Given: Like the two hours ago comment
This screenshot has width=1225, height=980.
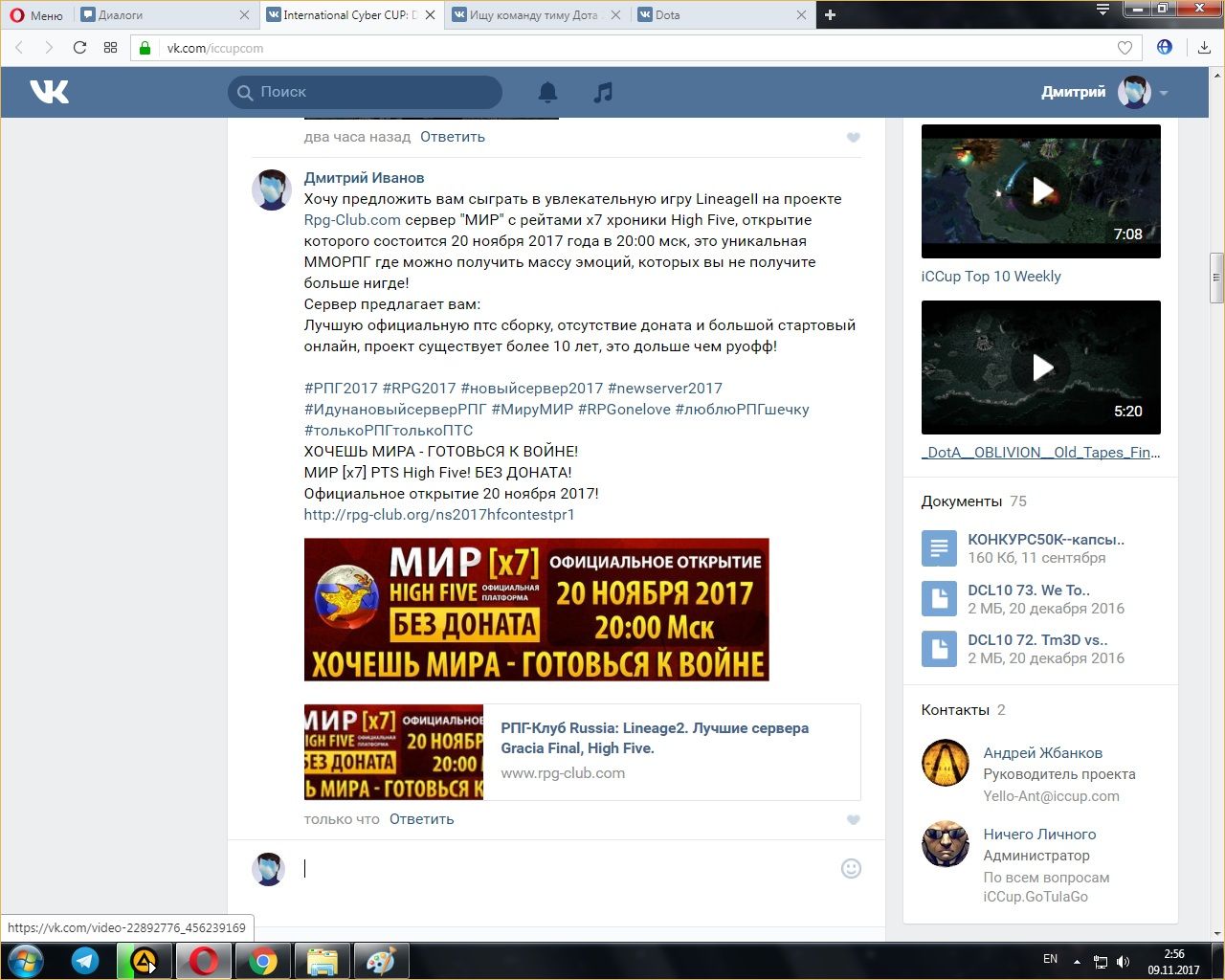Looking at the screenshot, I should [854, 138].
